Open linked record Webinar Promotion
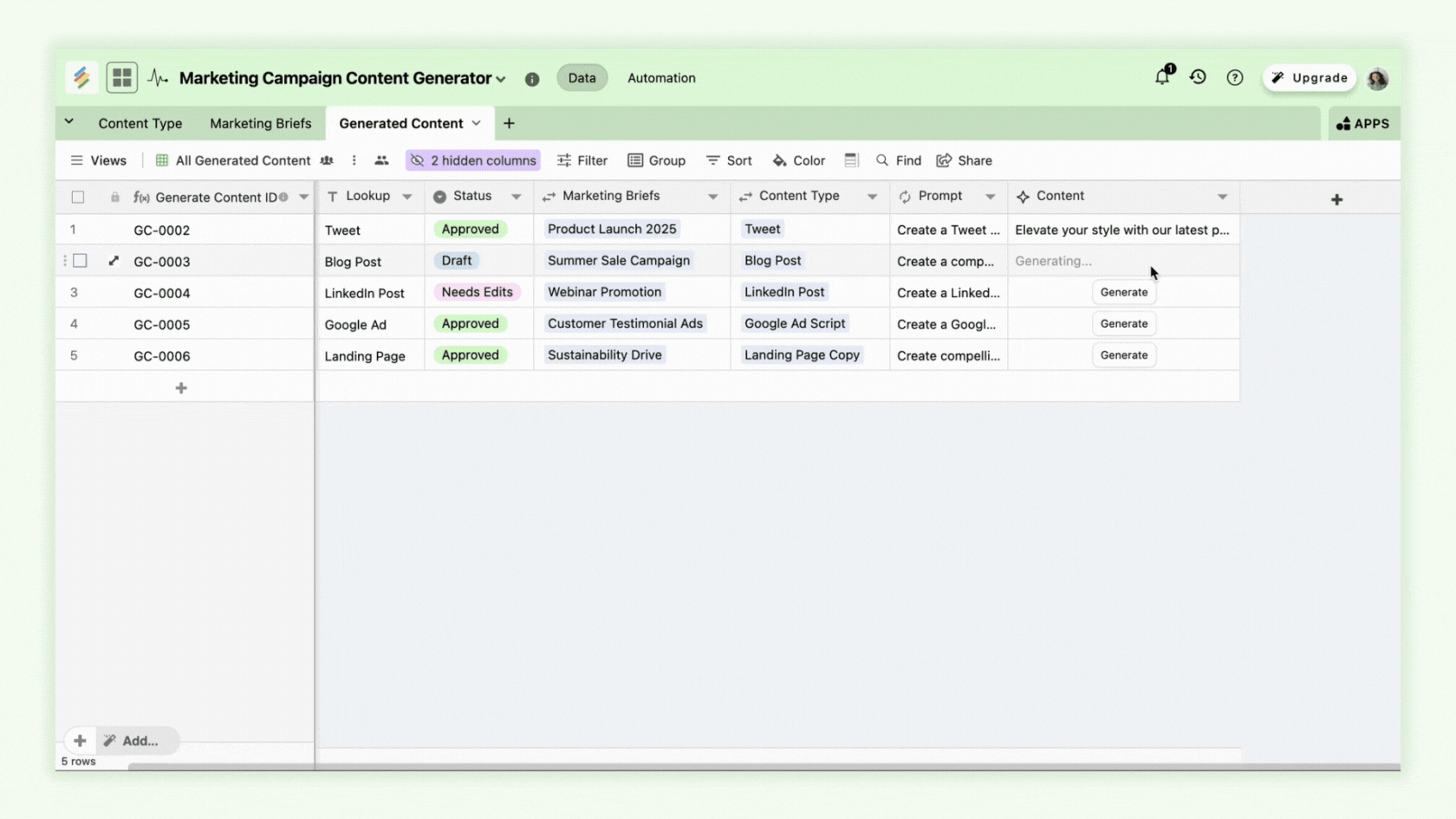Image resolution: width=1456 pixels, height=819 pixels. pyautogui.click(x=604, y=292)
